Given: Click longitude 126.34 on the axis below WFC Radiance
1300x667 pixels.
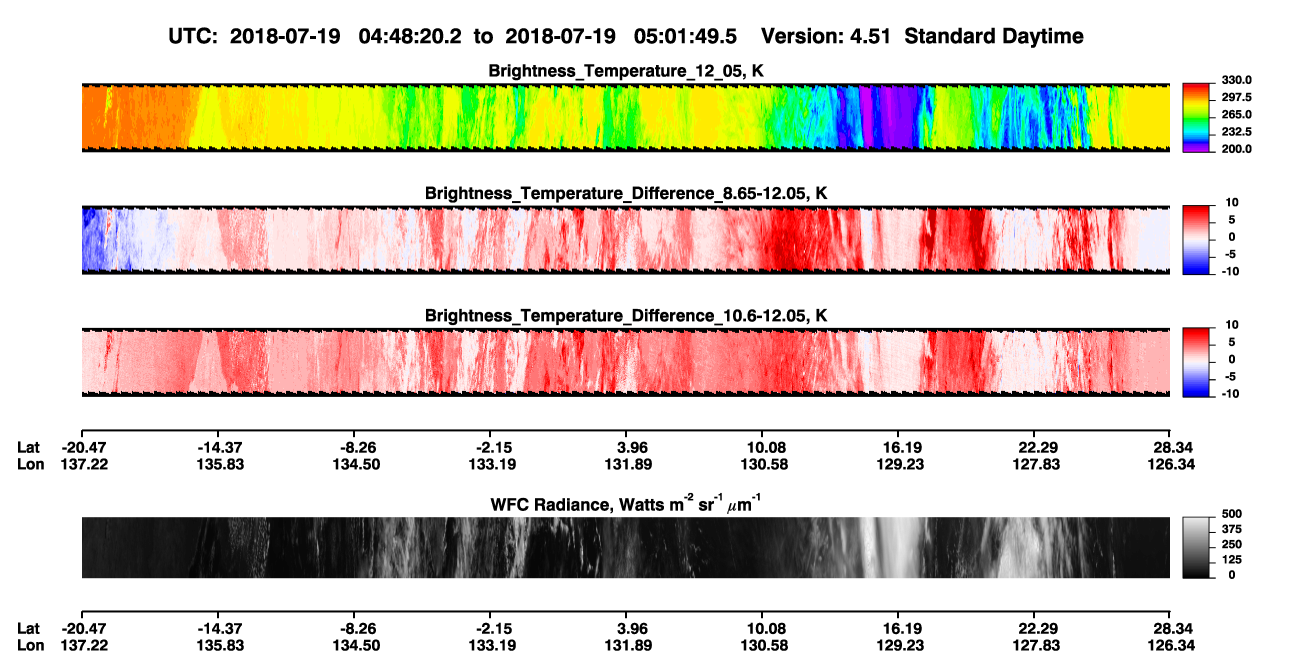Looking at the screenshot, I should [1170, 644].
